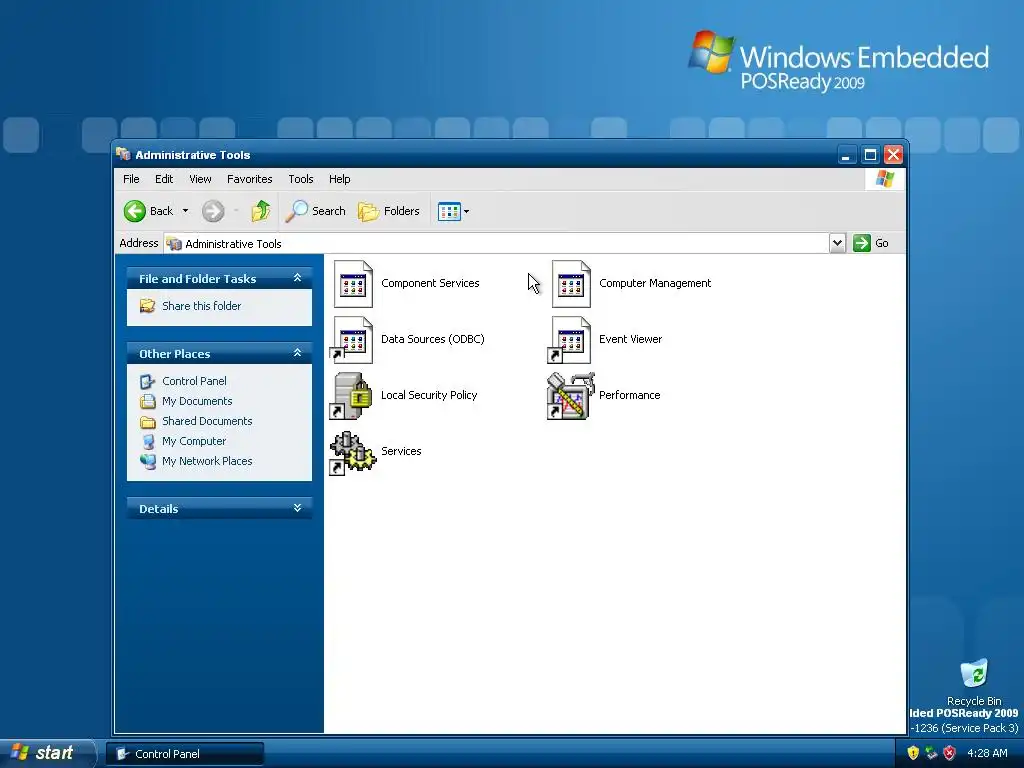Open the View menu
The image size is (1024, 768).
(x=200, y=179)
